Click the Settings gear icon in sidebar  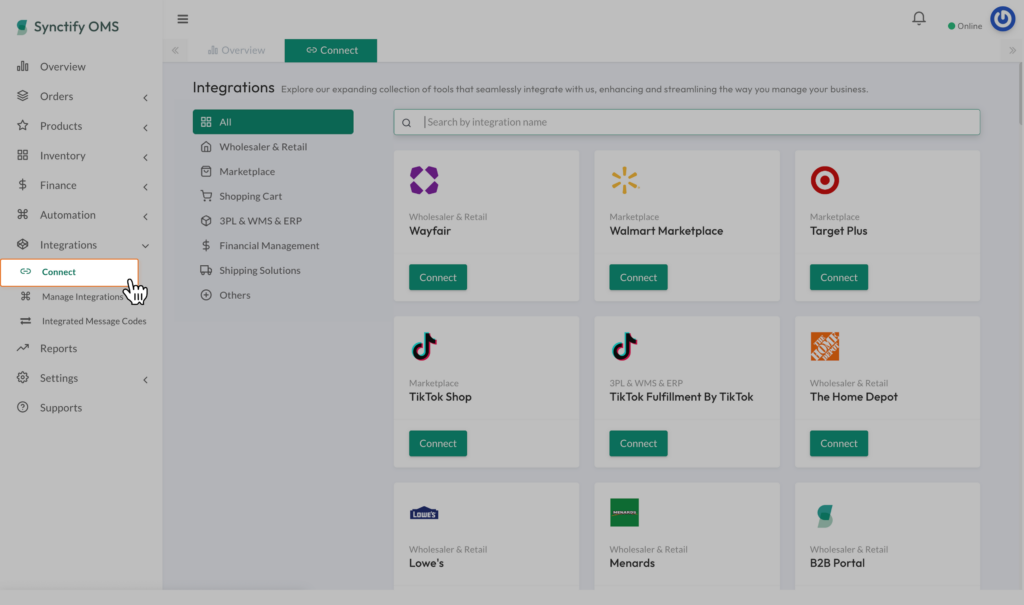(23, 377)
